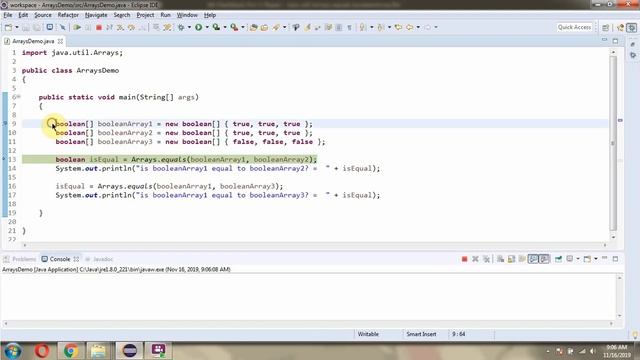
Task: Click 'Smart Insert' in the status bar
Action: click(421, 334)
